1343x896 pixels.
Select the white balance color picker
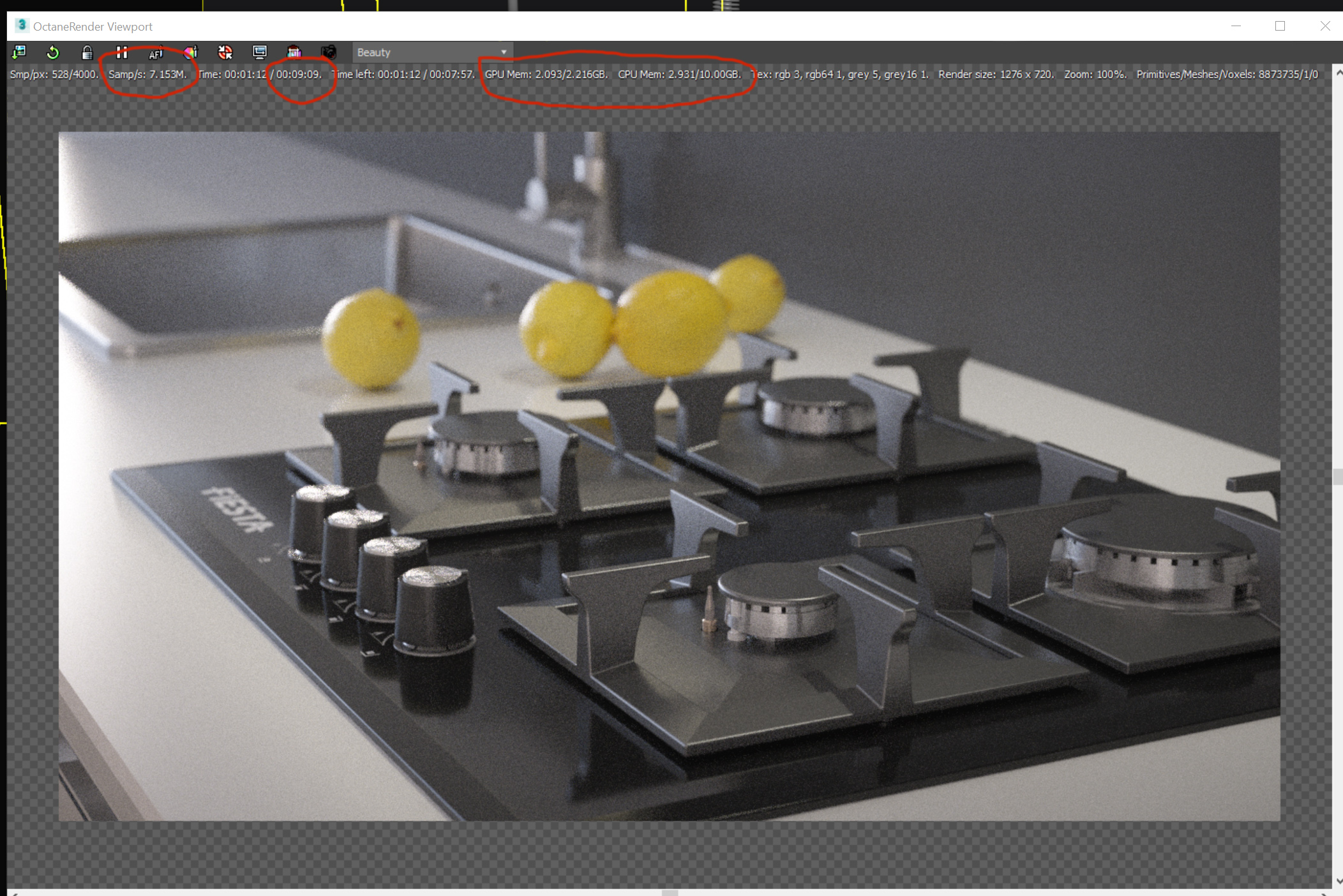click(x=191, y=52)
